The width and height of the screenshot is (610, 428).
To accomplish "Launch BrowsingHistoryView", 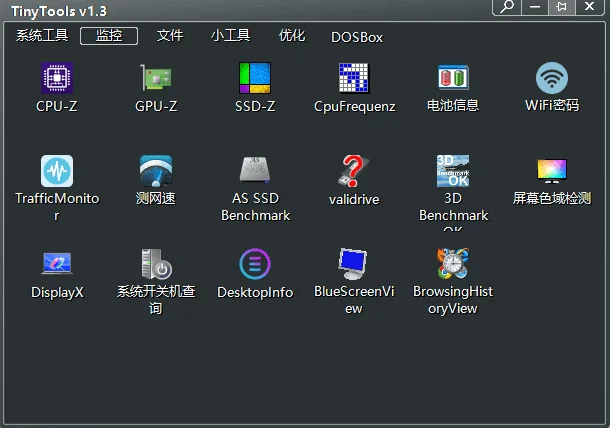I will [x=453, y=265].
